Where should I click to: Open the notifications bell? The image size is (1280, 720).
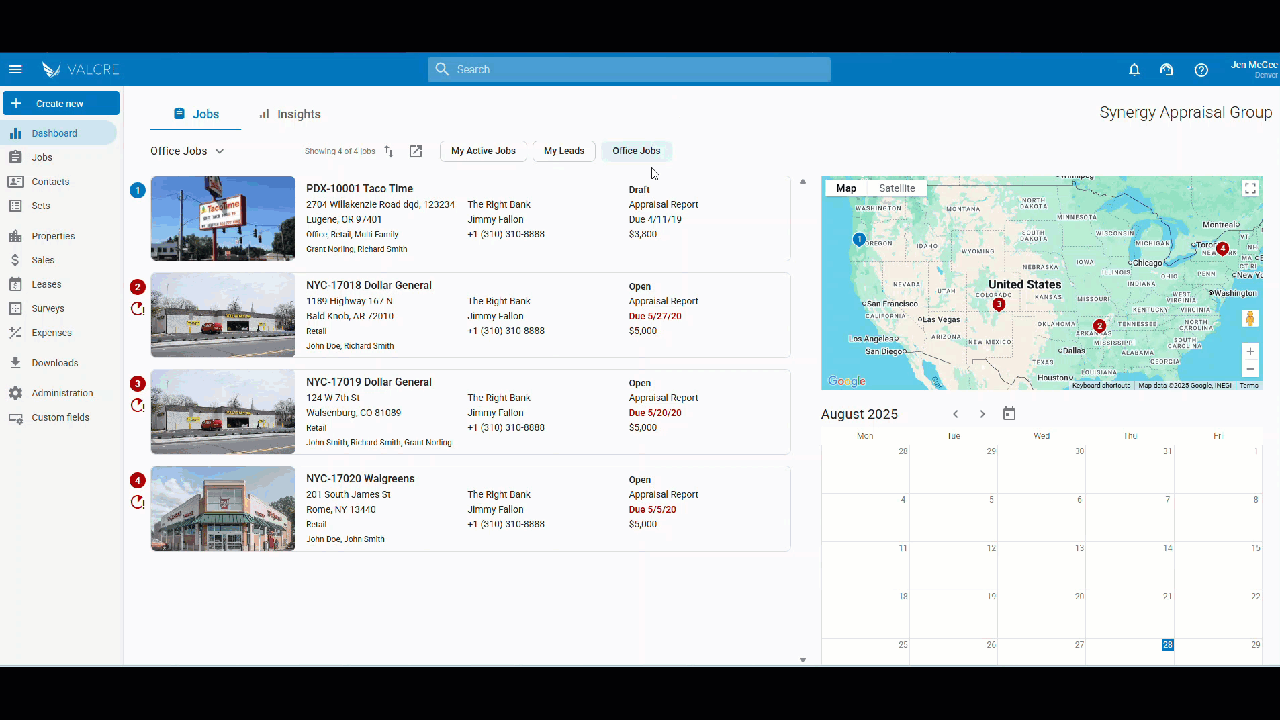click(x=1134, y=69)
